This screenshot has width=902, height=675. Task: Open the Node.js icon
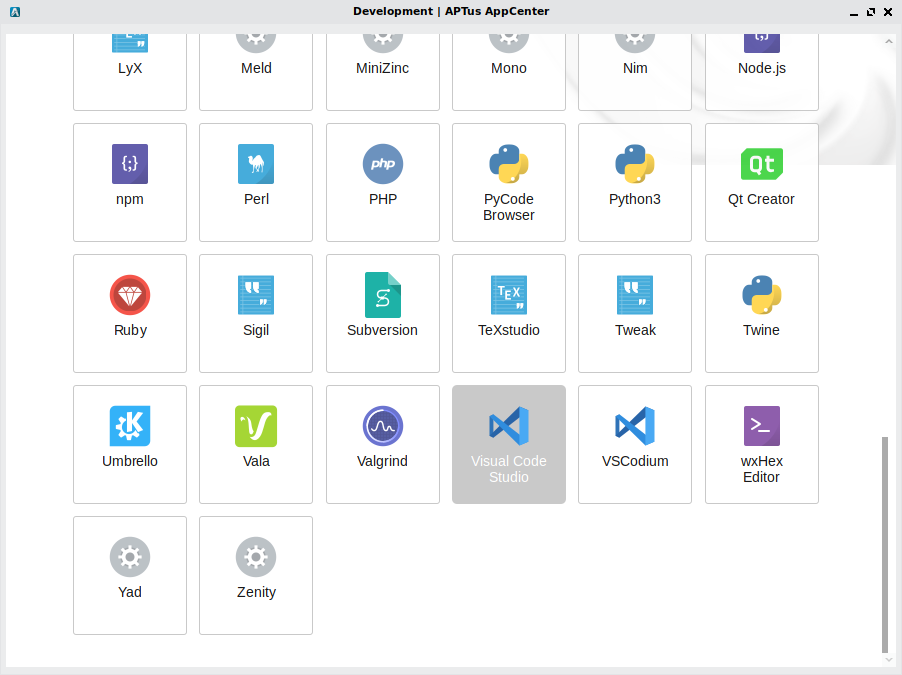point(762,43)
